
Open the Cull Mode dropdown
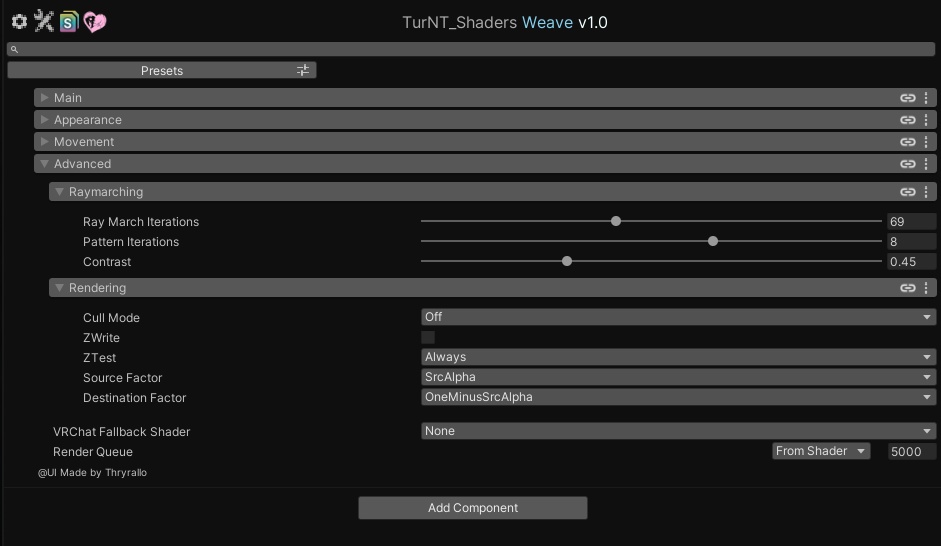click(678, 317)
